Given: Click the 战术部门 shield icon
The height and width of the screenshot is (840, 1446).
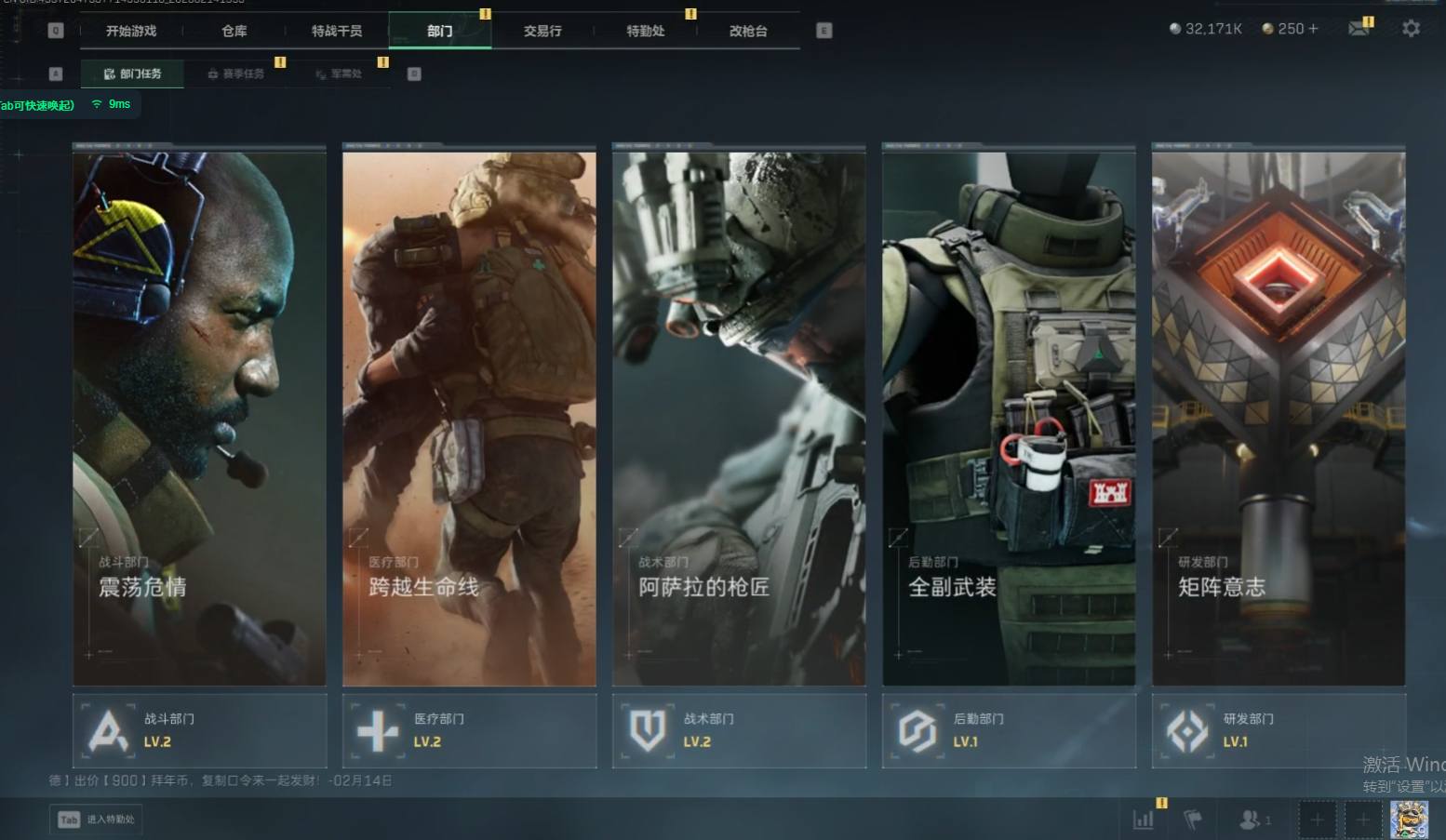Looking at the screenshot, I should [x=648, y=731].
